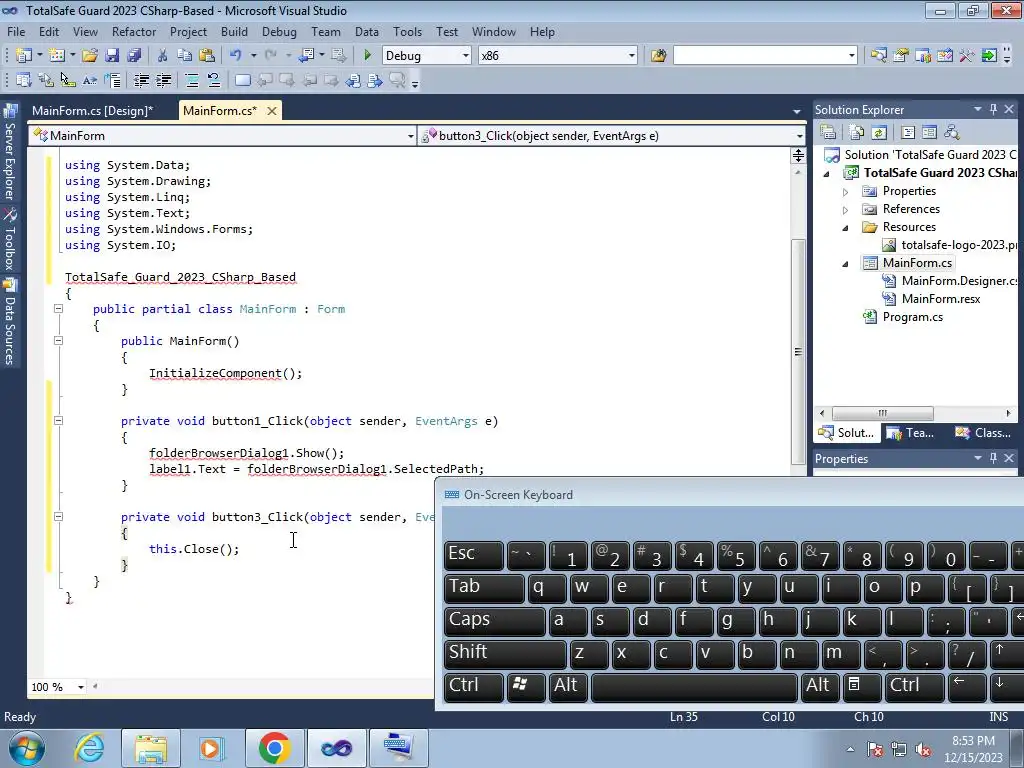Open Internet Explorer from the taskbar
Image resolution: width=1024 pixels, height=768 pixels.
[x=89, y=748]
